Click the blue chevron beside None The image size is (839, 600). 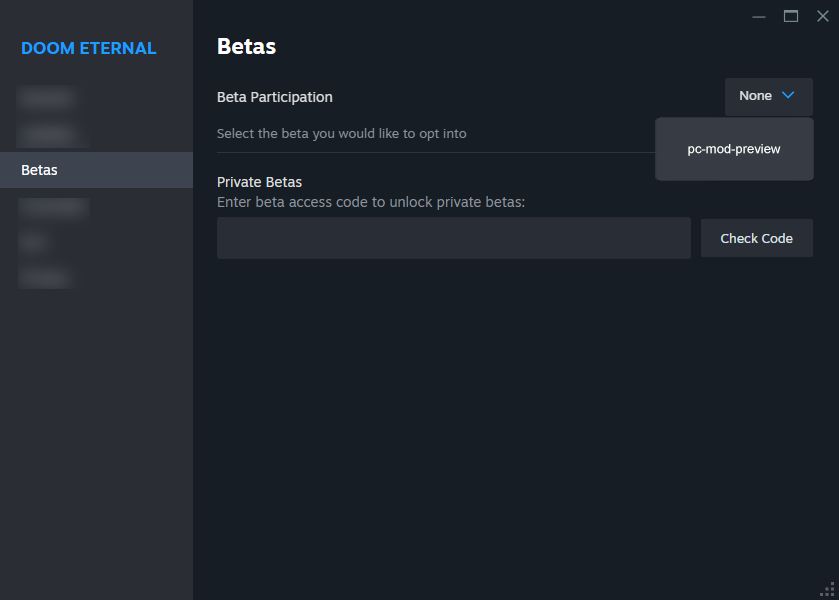788,96
